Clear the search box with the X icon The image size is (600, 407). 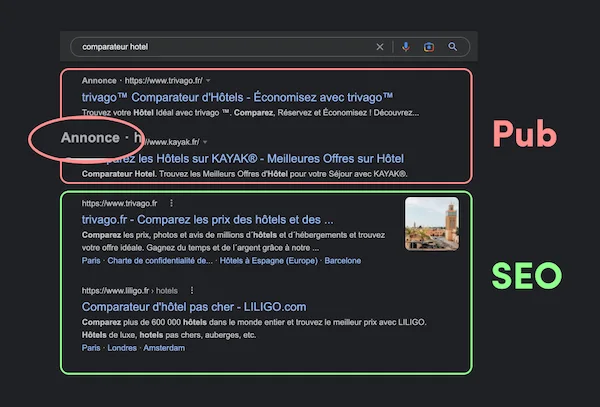[380, 47]
